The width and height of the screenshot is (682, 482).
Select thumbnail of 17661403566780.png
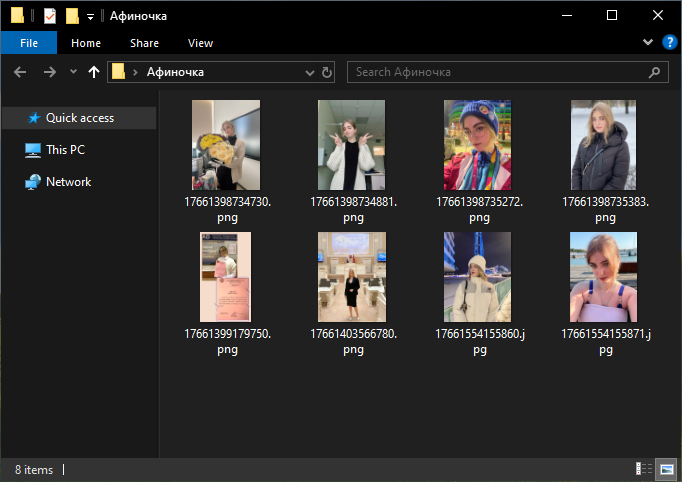(352, 277)
